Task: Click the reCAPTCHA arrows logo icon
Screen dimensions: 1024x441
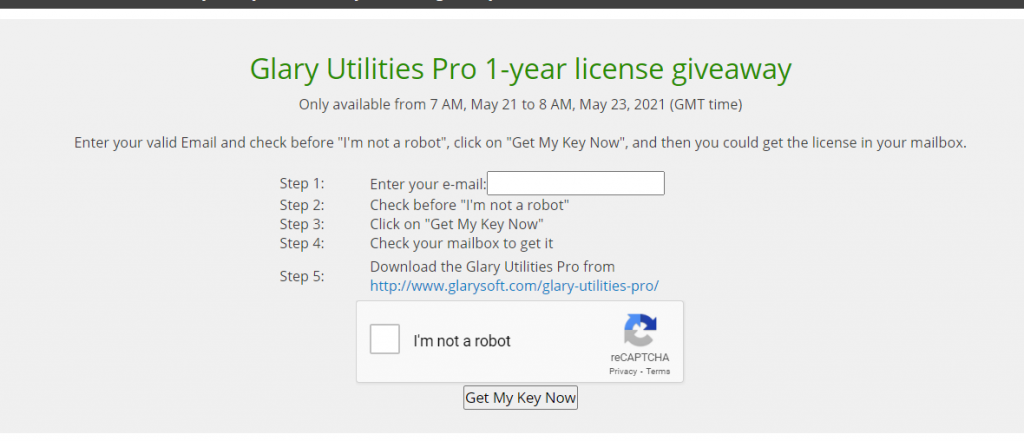Action: 640,330
